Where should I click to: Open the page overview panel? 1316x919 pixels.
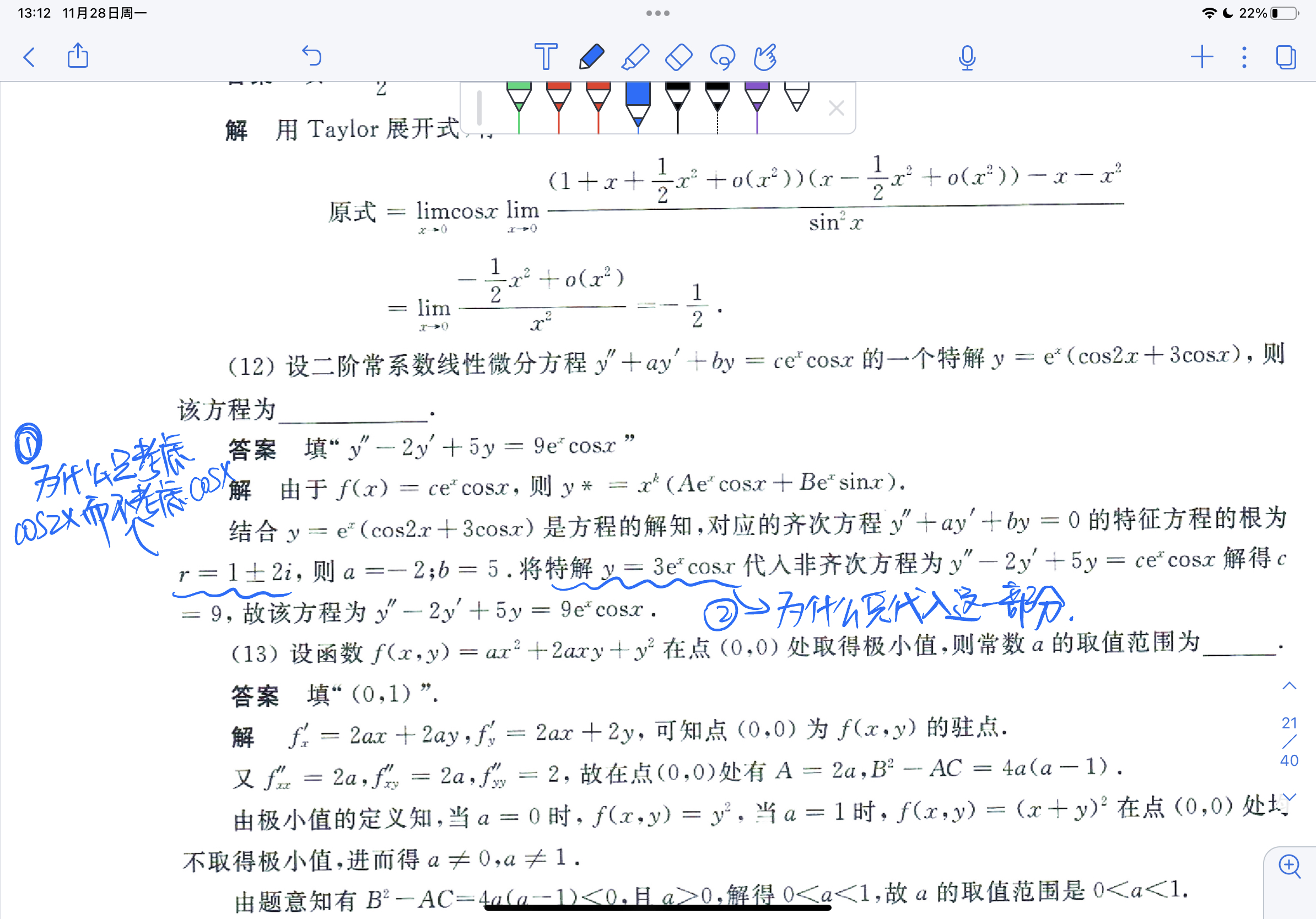pos(1286,57)
